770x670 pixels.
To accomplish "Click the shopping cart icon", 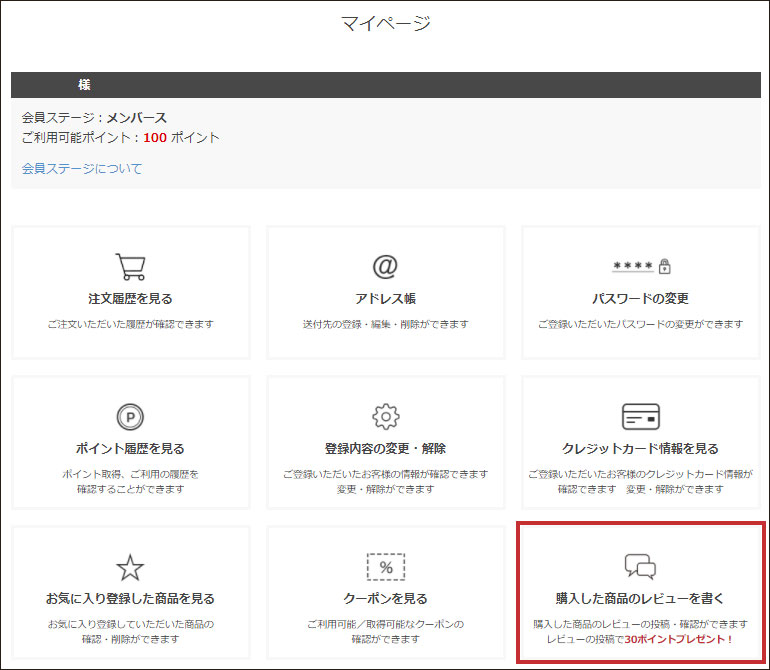I will pos(130,266).
